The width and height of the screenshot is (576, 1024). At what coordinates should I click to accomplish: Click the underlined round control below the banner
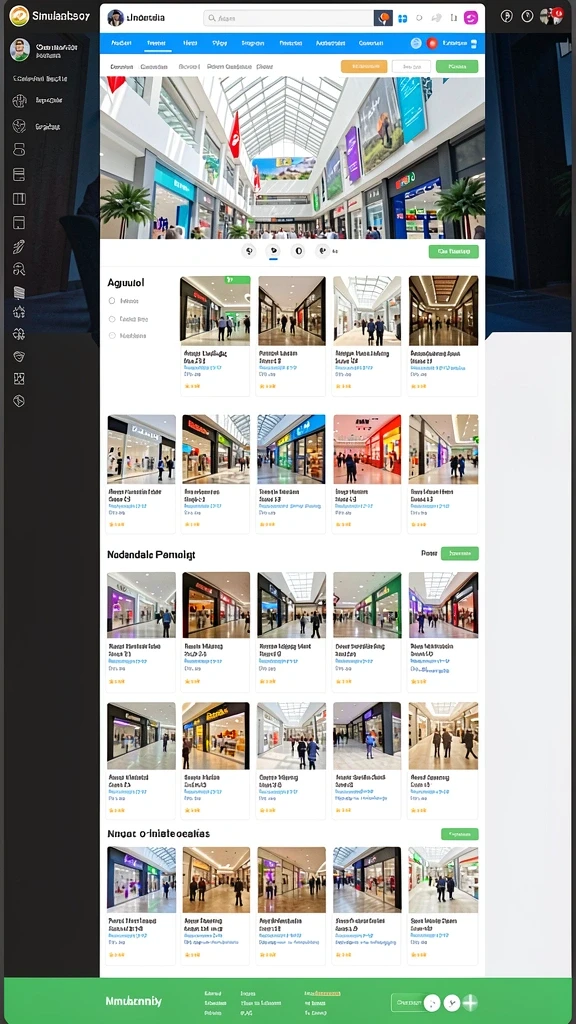[274, 251]
